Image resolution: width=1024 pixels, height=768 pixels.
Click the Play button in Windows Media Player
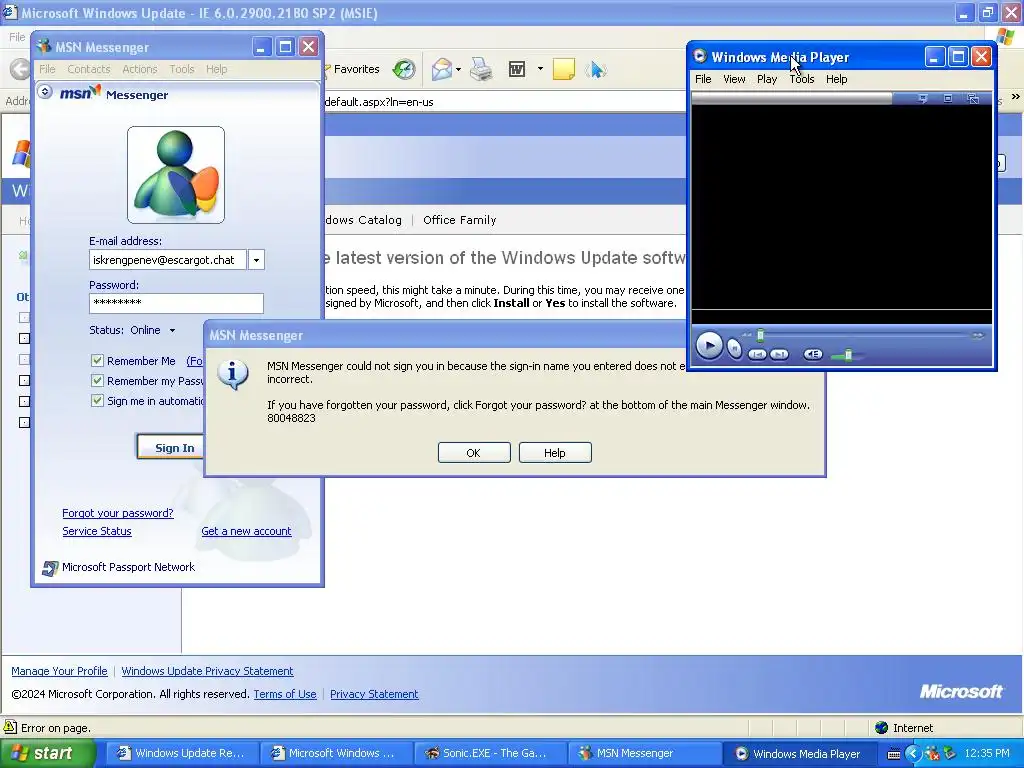point(709,346)
